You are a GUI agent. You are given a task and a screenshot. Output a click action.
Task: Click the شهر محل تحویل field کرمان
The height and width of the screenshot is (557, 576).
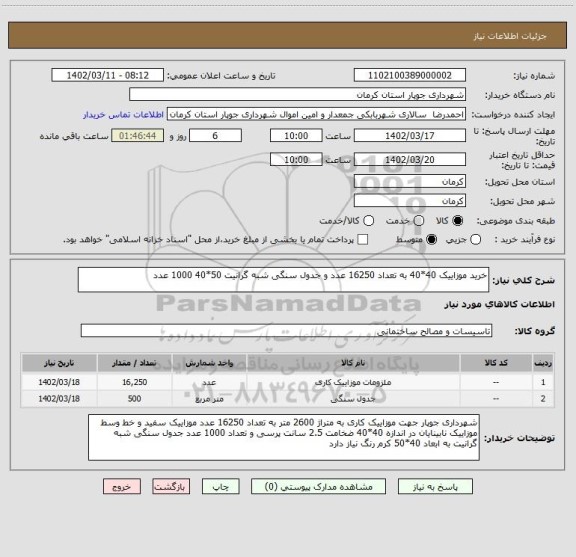pyautogui.click(x=410, y=201)
